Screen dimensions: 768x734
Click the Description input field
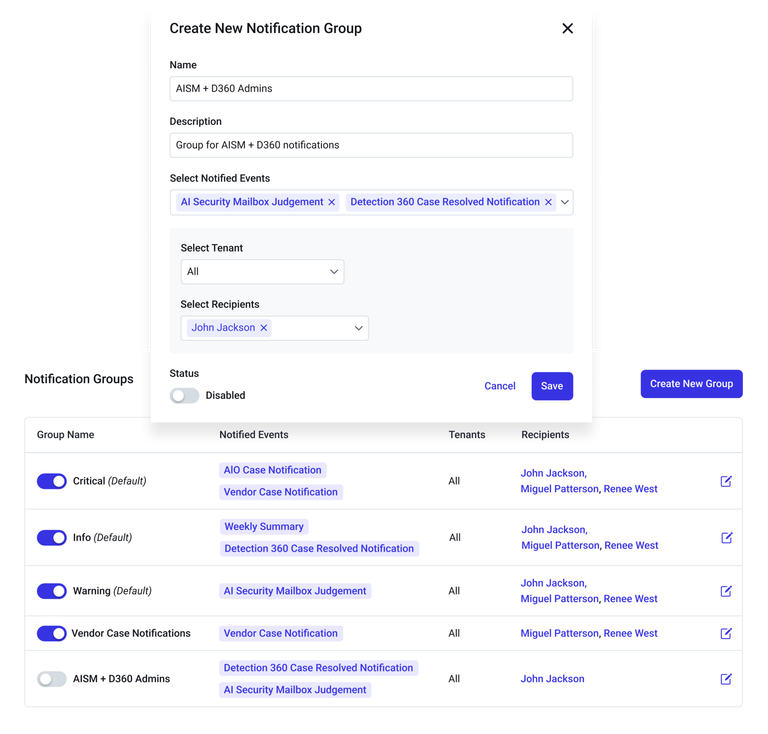pos(371,145)
